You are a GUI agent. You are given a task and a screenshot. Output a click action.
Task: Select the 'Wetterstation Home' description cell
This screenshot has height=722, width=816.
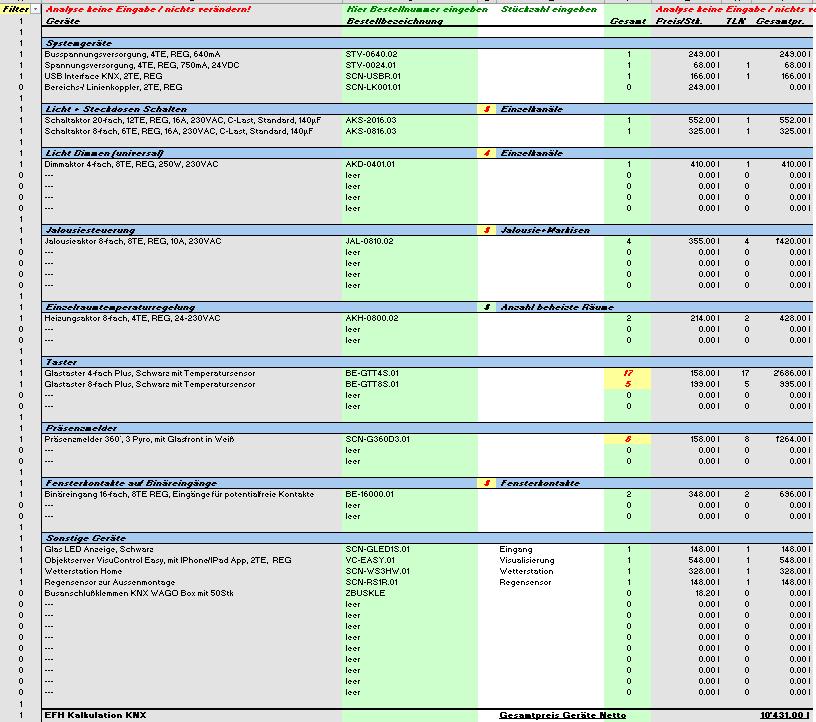point(83,571)
